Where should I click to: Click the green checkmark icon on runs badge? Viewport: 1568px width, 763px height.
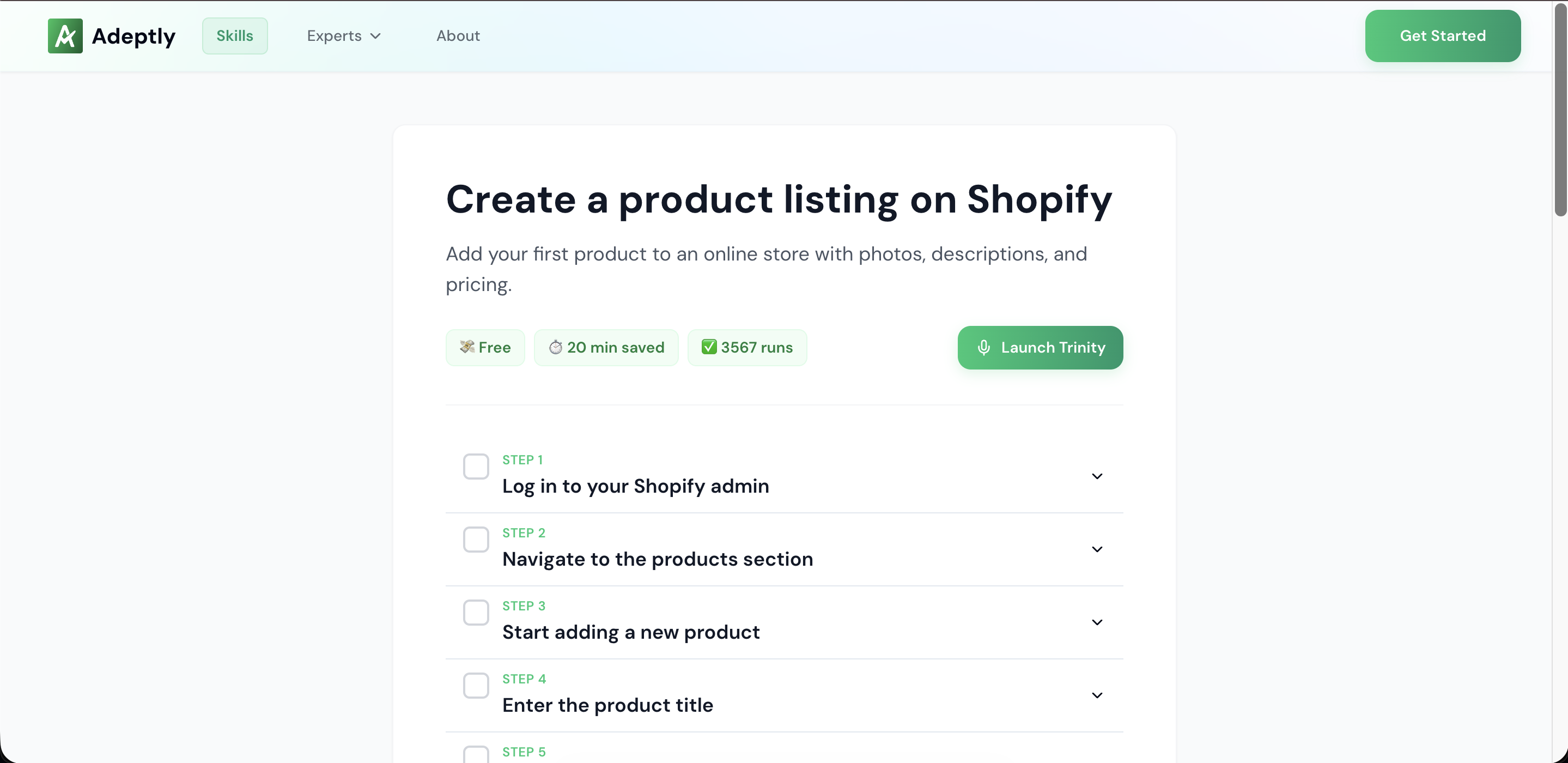(x=708, y=347)
